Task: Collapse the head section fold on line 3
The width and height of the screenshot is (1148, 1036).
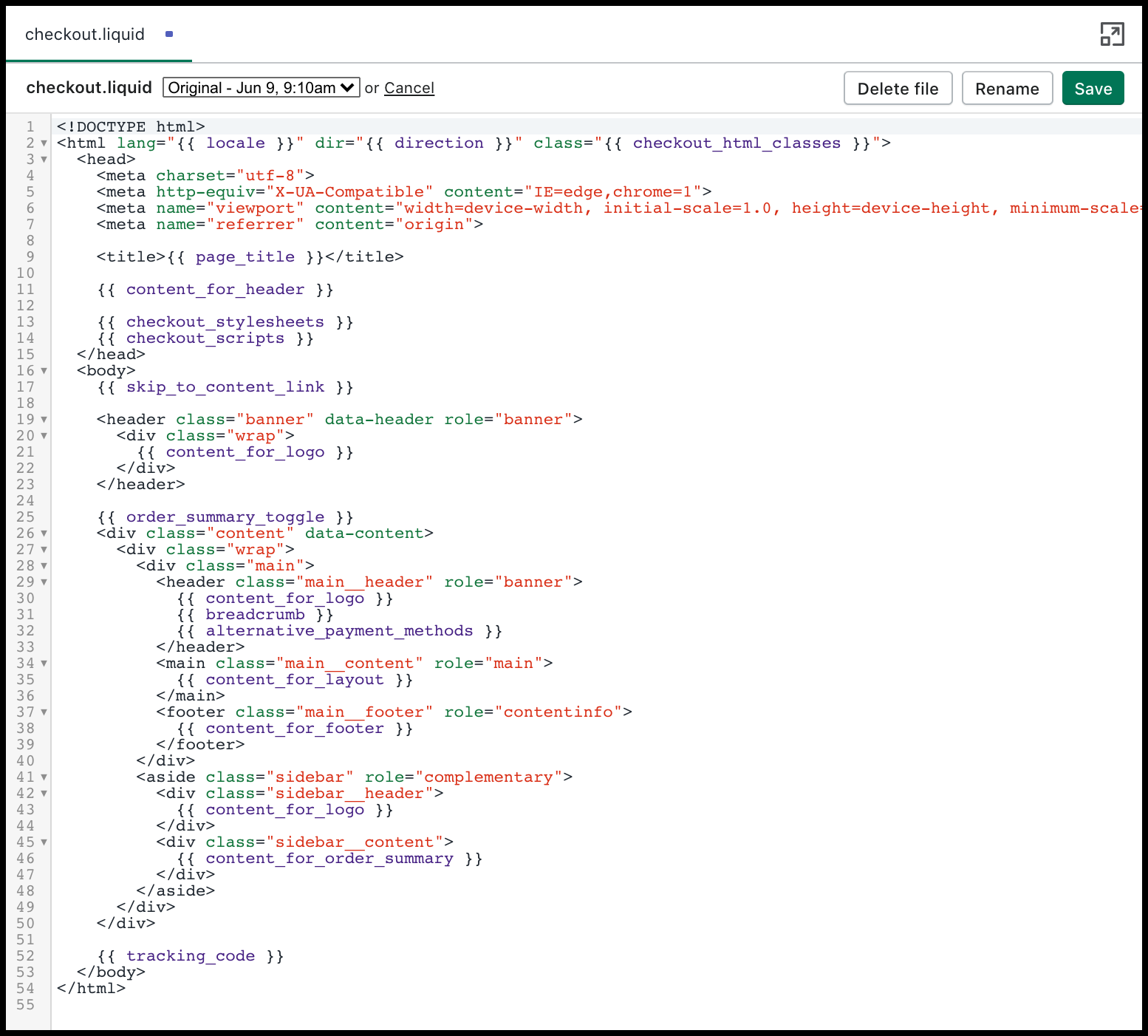Action: pos(44,160)
